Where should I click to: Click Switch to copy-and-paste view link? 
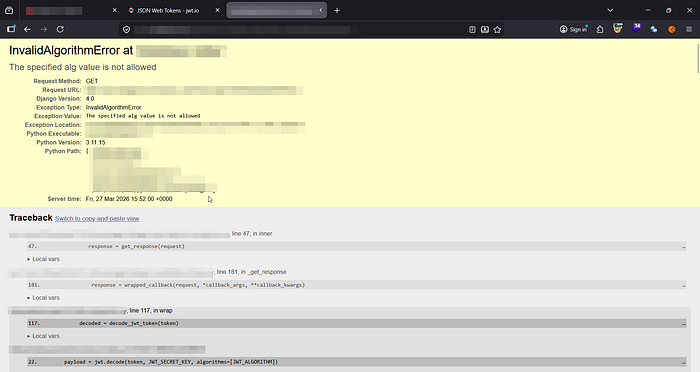(97, 218)
